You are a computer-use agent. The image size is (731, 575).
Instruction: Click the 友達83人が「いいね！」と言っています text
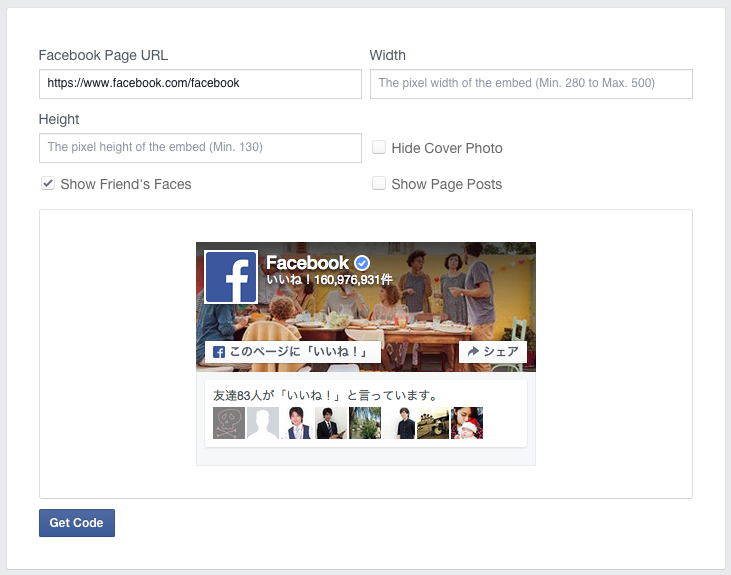point(325,395)
